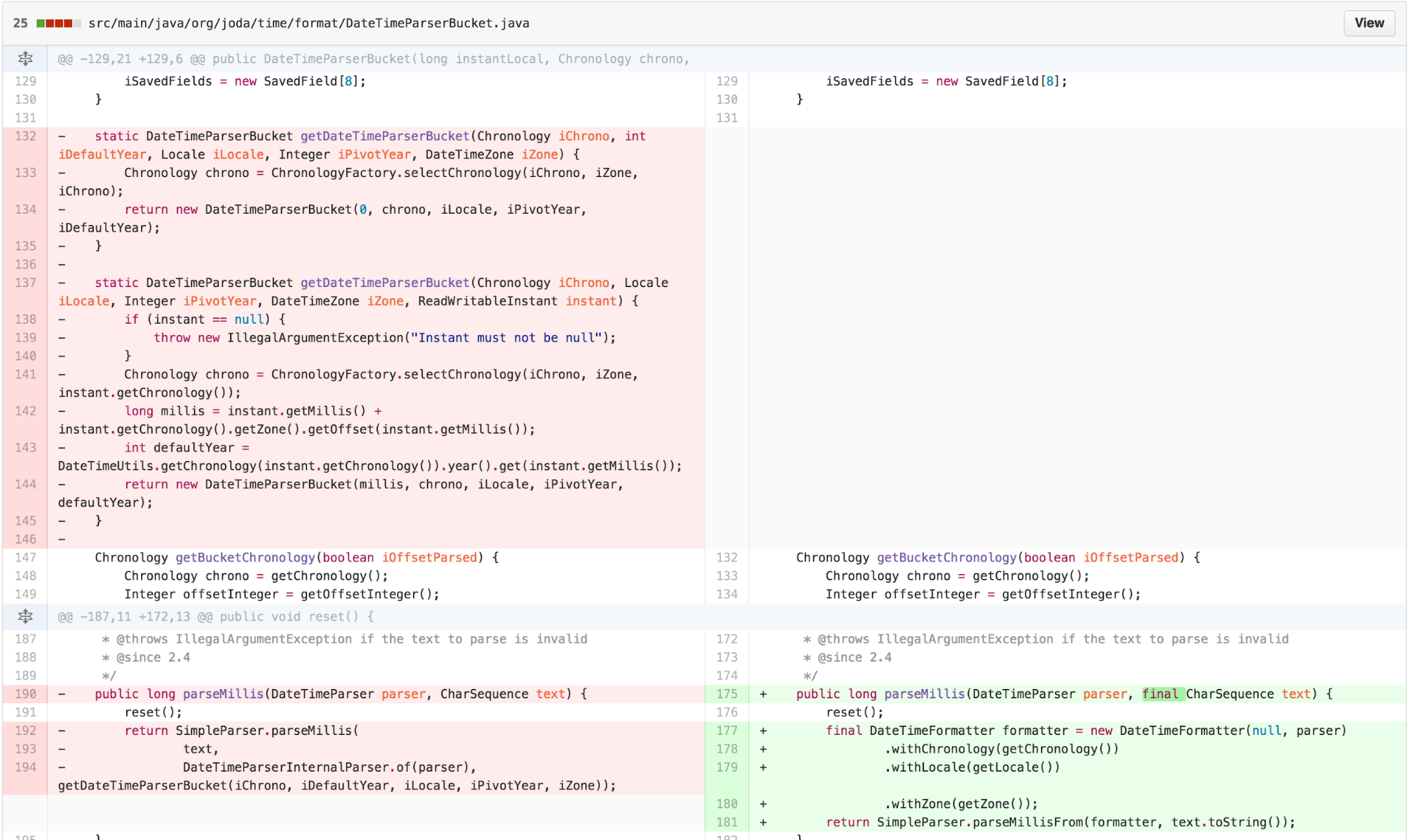Click right '@throws IllegalArgumentException' comment line 172

coord(1045,639)
